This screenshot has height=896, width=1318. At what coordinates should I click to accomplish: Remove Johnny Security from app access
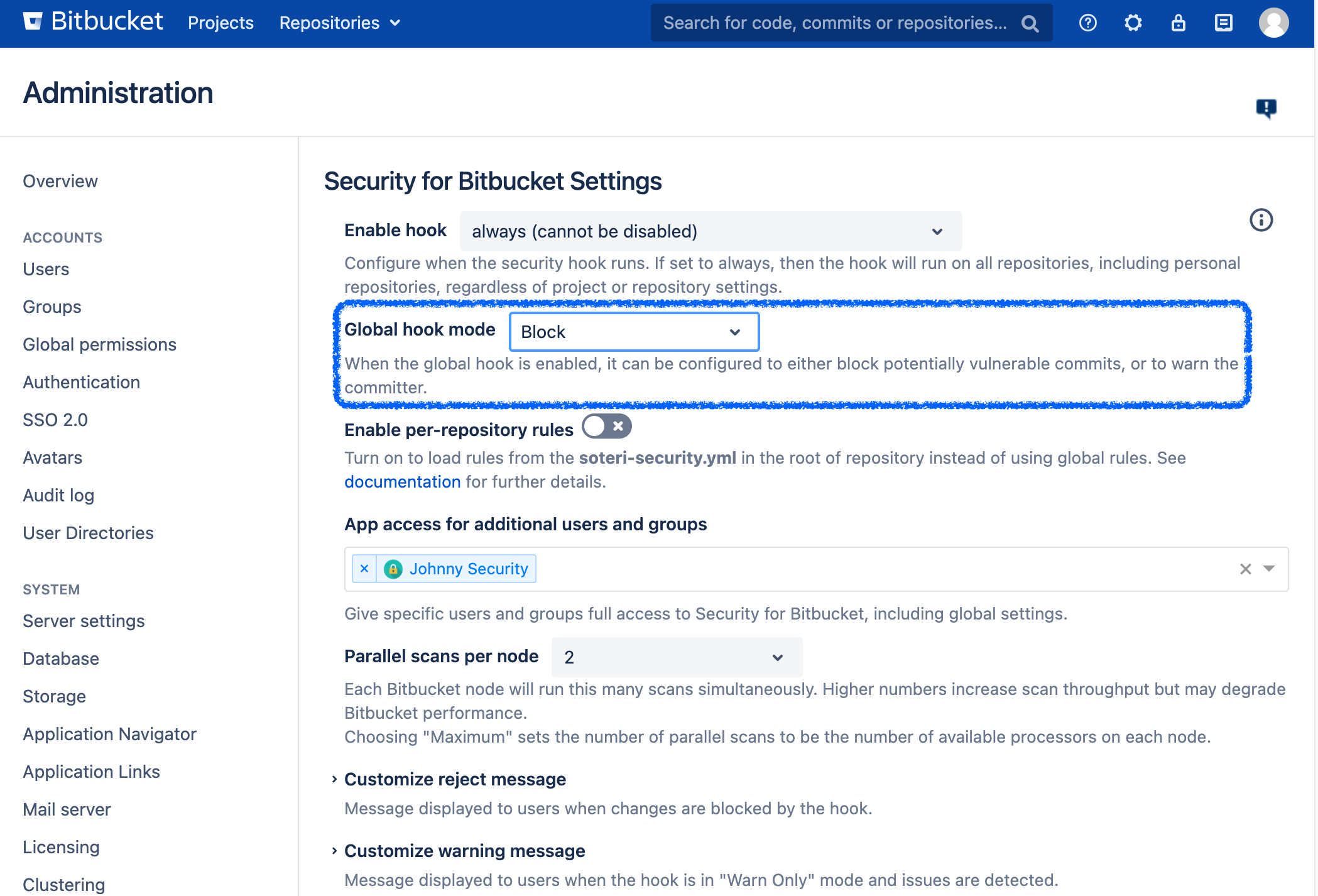pyautogui.click(x=365, y=568)
